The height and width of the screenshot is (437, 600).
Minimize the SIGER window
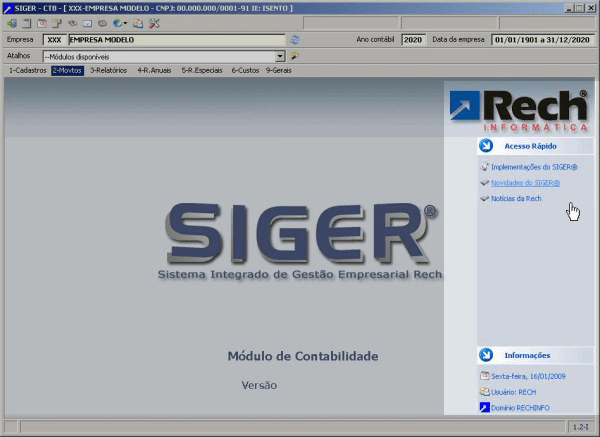(570, 8)
